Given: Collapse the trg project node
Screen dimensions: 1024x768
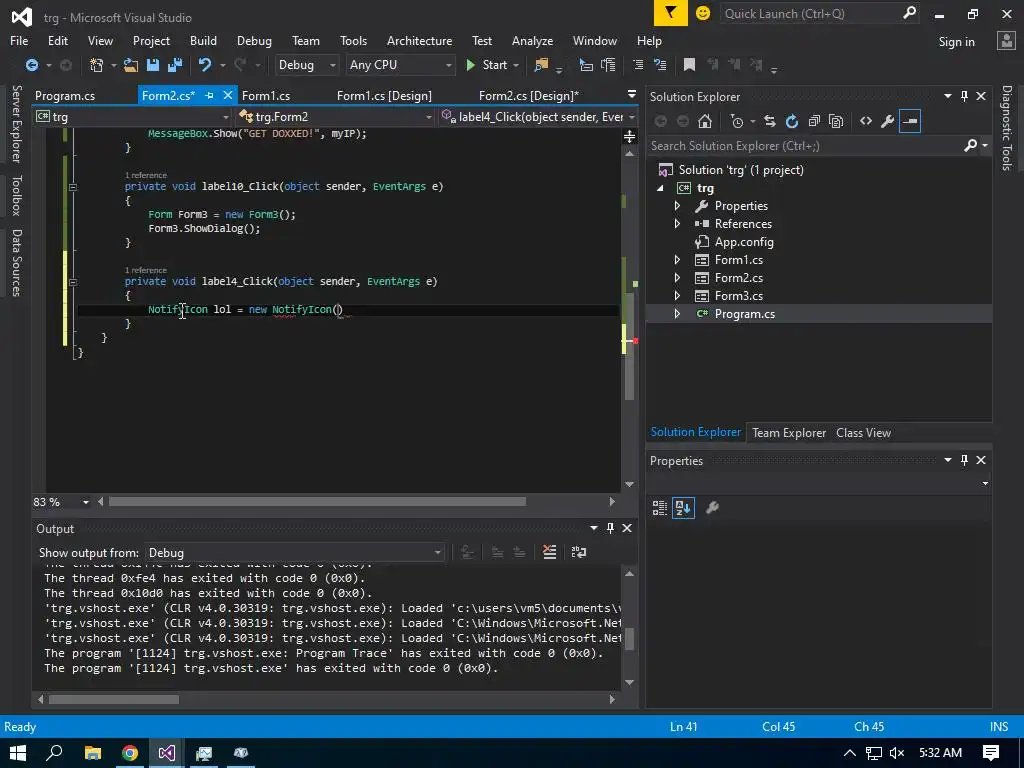Looking at the screenshot, I should tap(660, 188).
